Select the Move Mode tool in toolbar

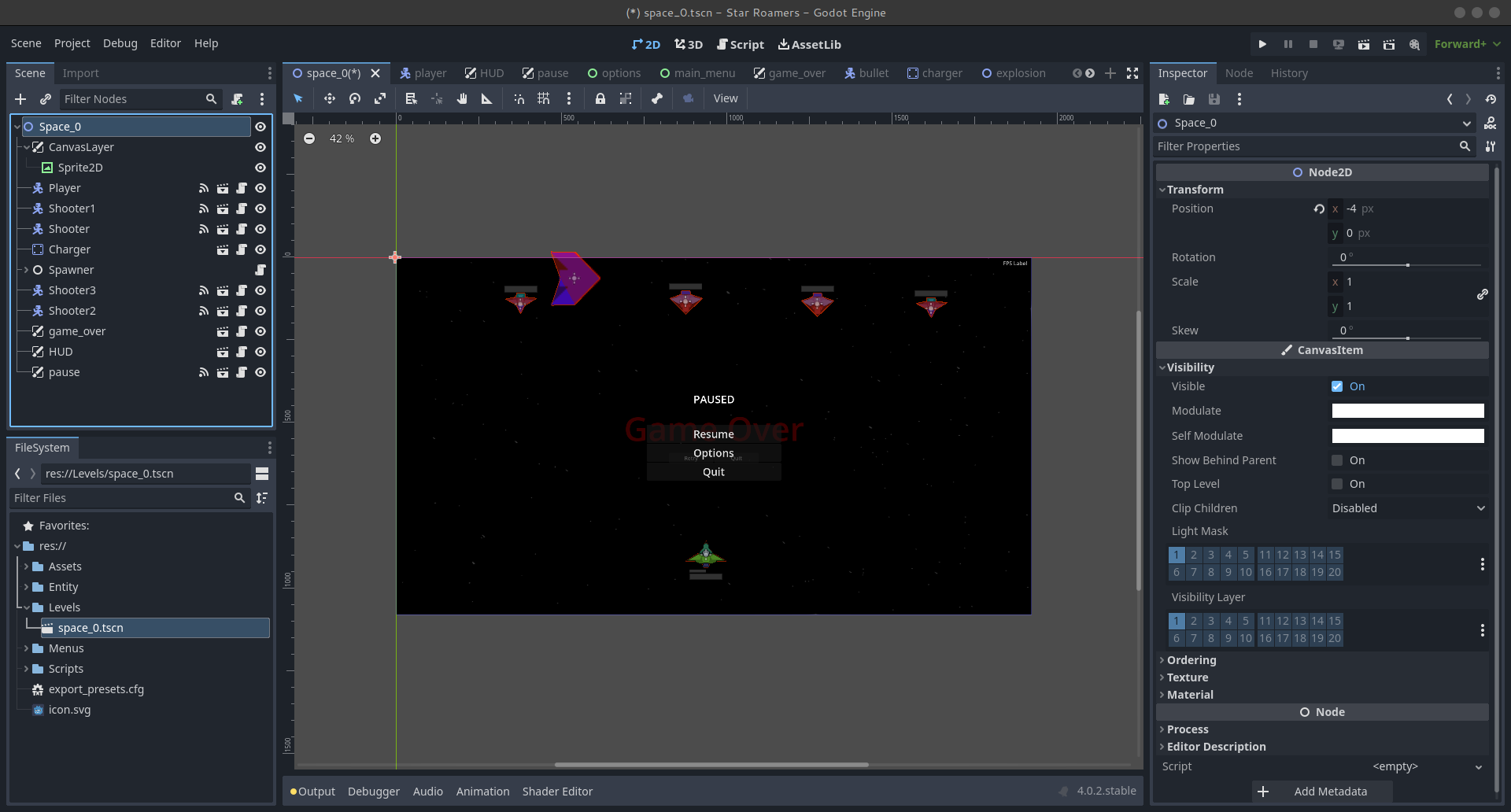pos(329,98)
